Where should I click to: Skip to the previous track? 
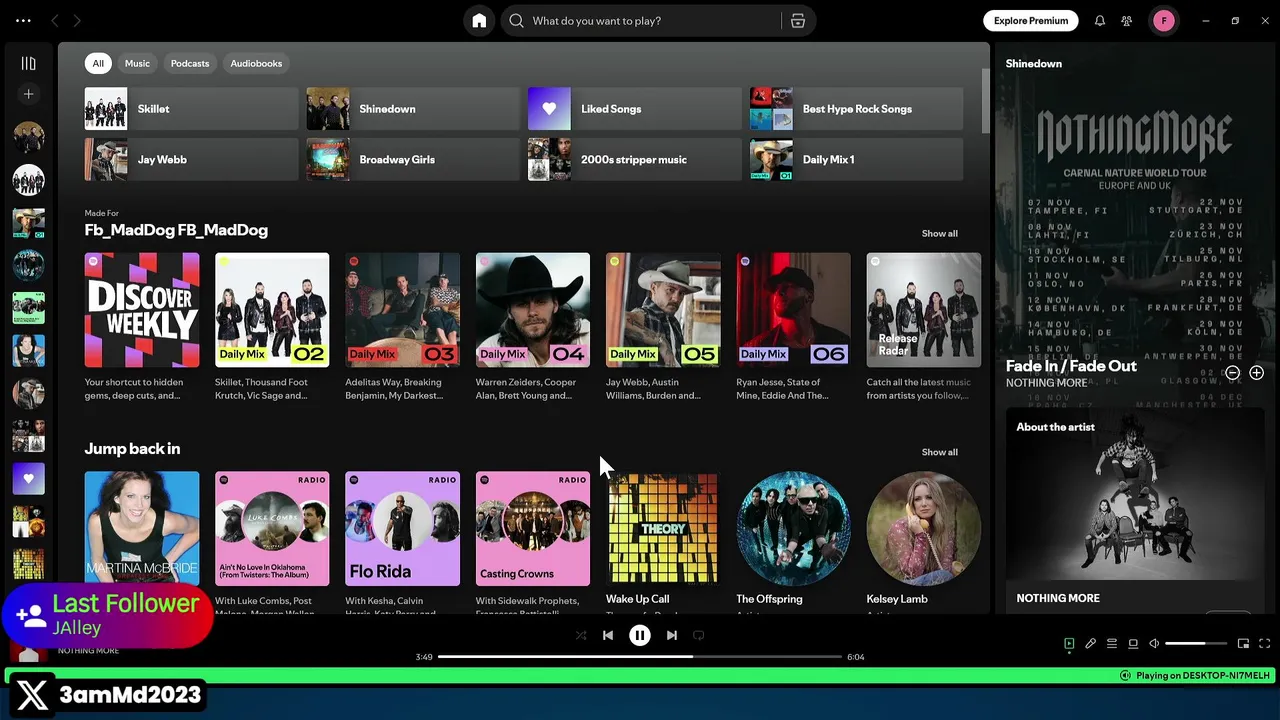(x=608, y=635)
